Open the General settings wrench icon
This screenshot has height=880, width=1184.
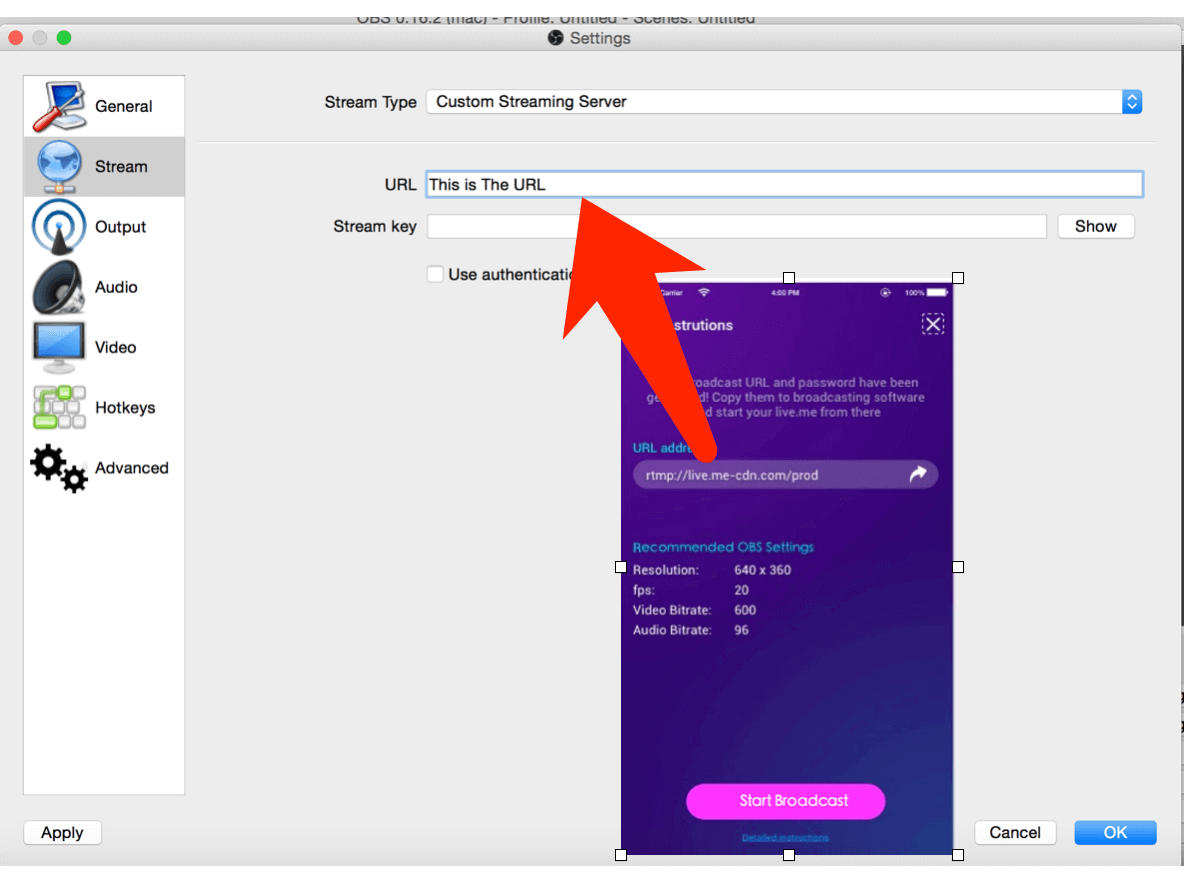pyautogui.click(x=59, y=106)
